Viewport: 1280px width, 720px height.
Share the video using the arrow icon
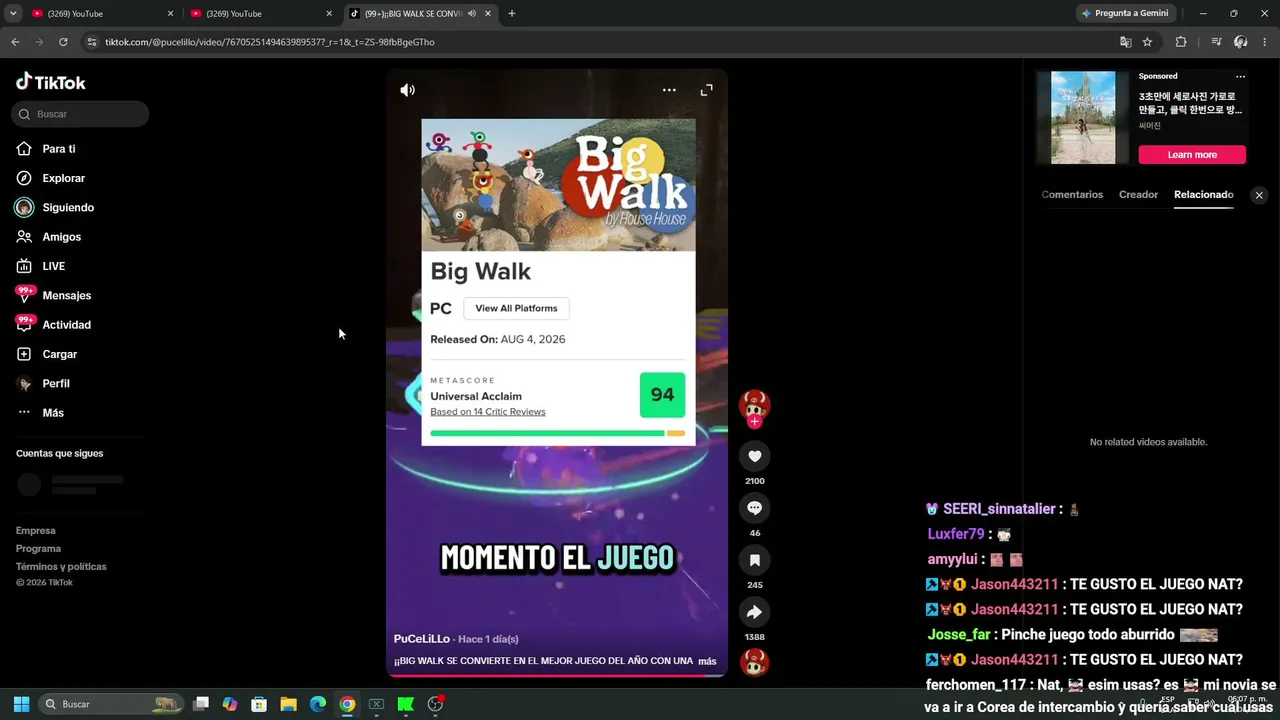754,612
